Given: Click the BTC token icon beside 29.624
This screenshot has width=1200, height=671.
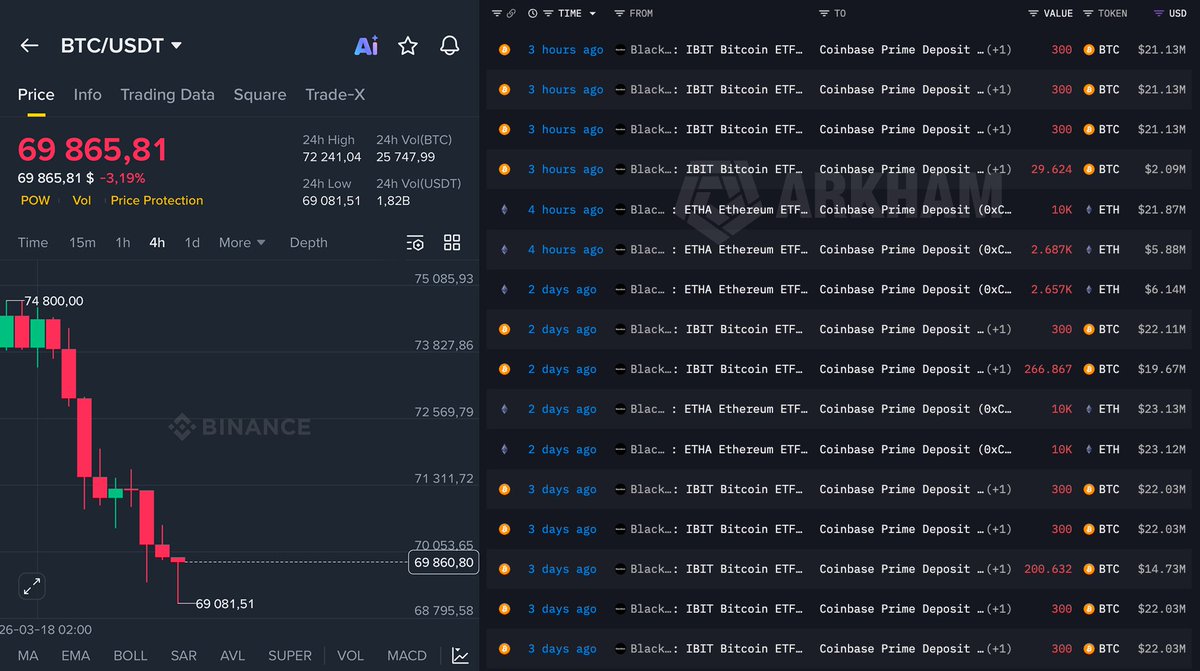Looking at the screenshot, I should 1089,169.
